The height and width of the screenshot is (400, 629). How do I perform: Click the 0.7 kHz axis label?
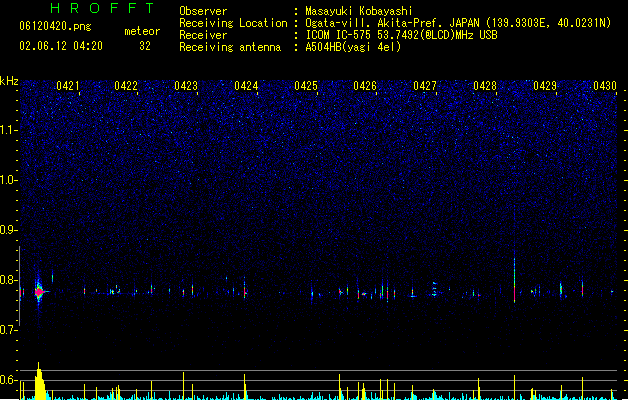pyautogui.click(x=8, y=330)
